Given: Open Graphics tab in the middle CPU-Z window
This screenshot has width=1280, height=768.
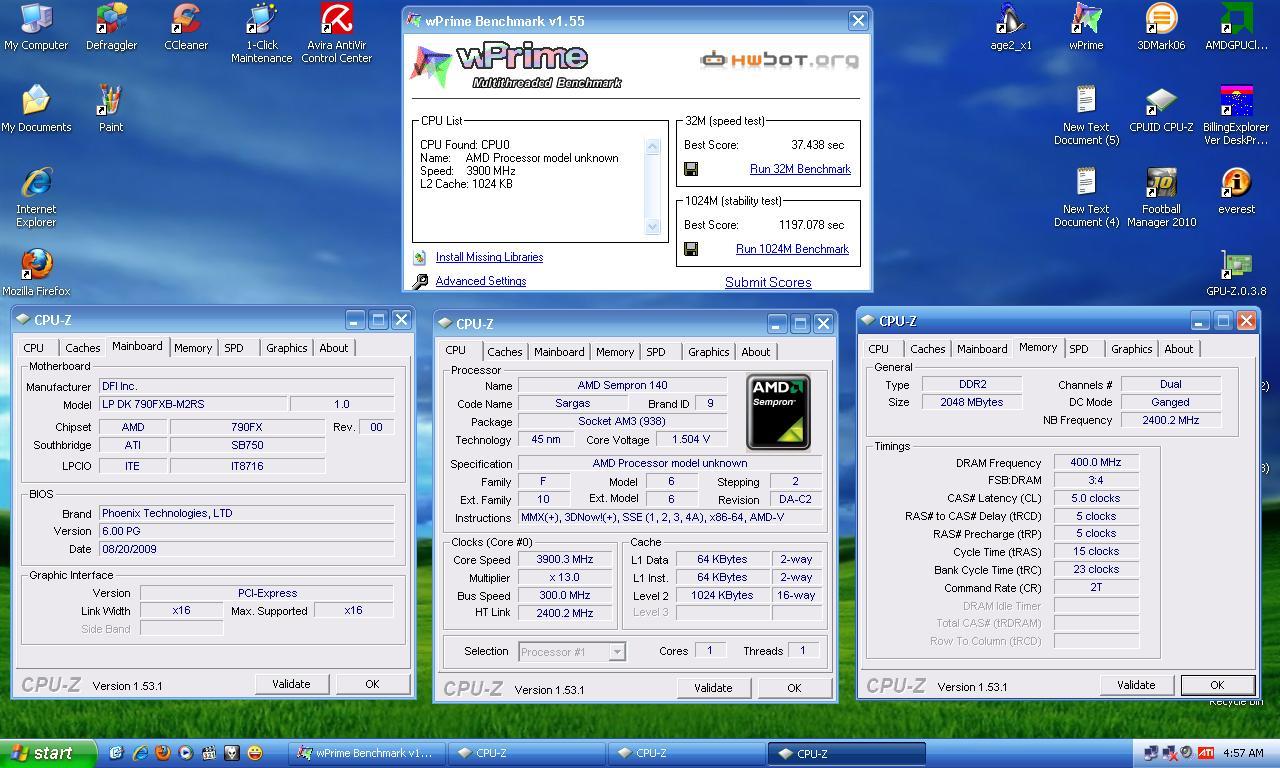Looking at the screenshot, I should coord(708,352).
